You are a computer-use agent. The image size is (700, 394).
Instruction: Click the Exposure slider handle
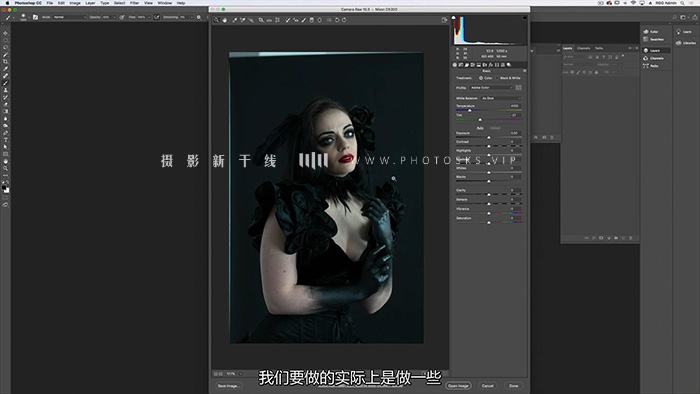point(489,137)
